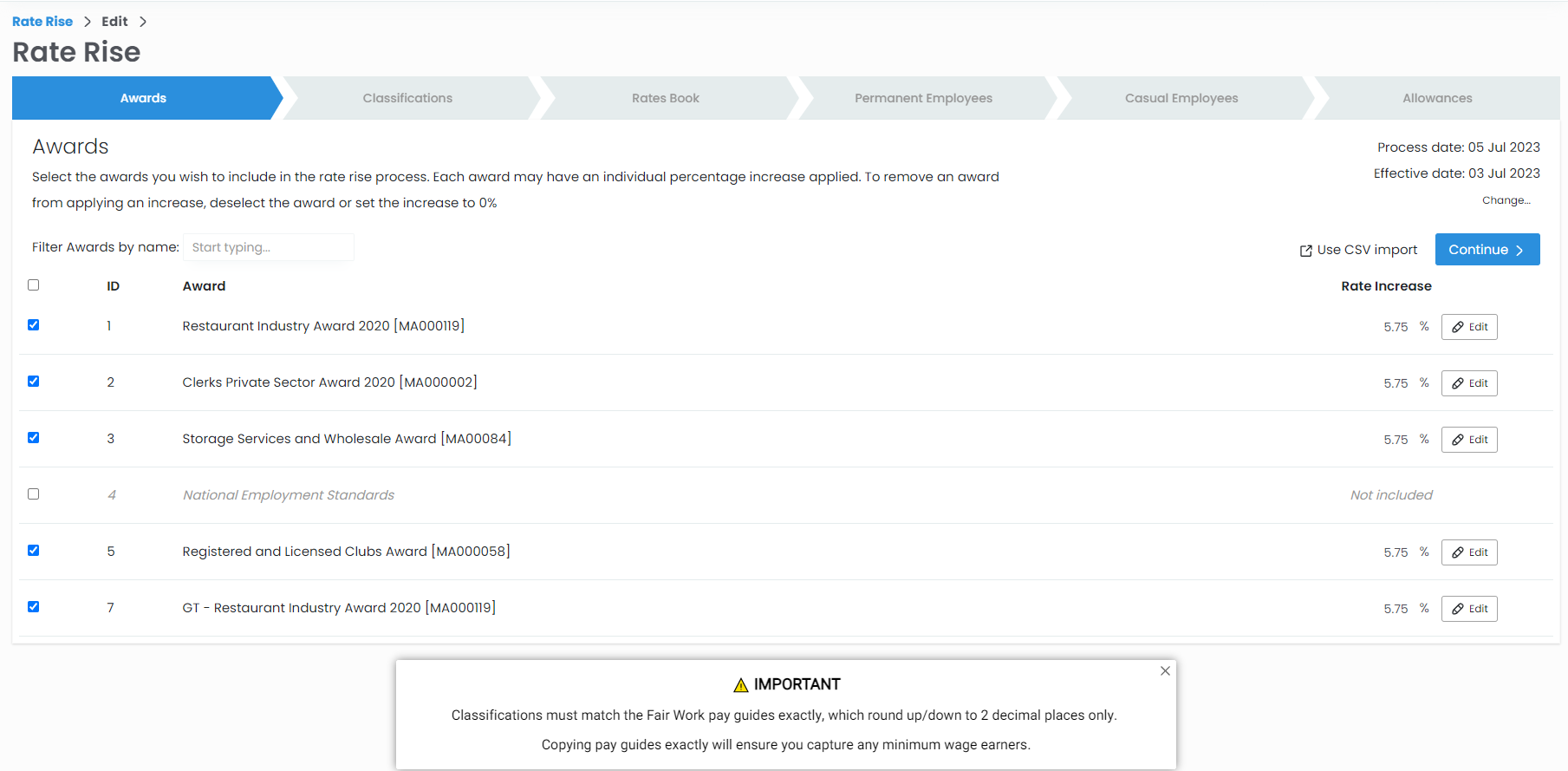
Task: Deselect the Clerks Private Sector Award checkbox
Action: coord(34,382)
